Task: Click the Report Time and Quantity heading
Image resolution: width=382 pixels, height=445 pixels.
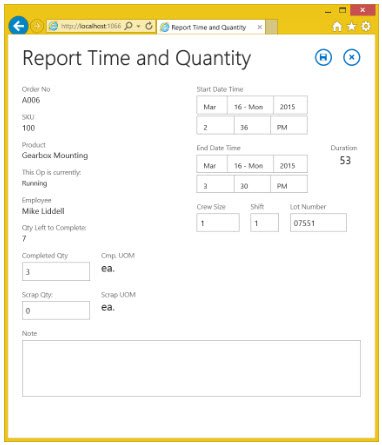Action: 137,59
